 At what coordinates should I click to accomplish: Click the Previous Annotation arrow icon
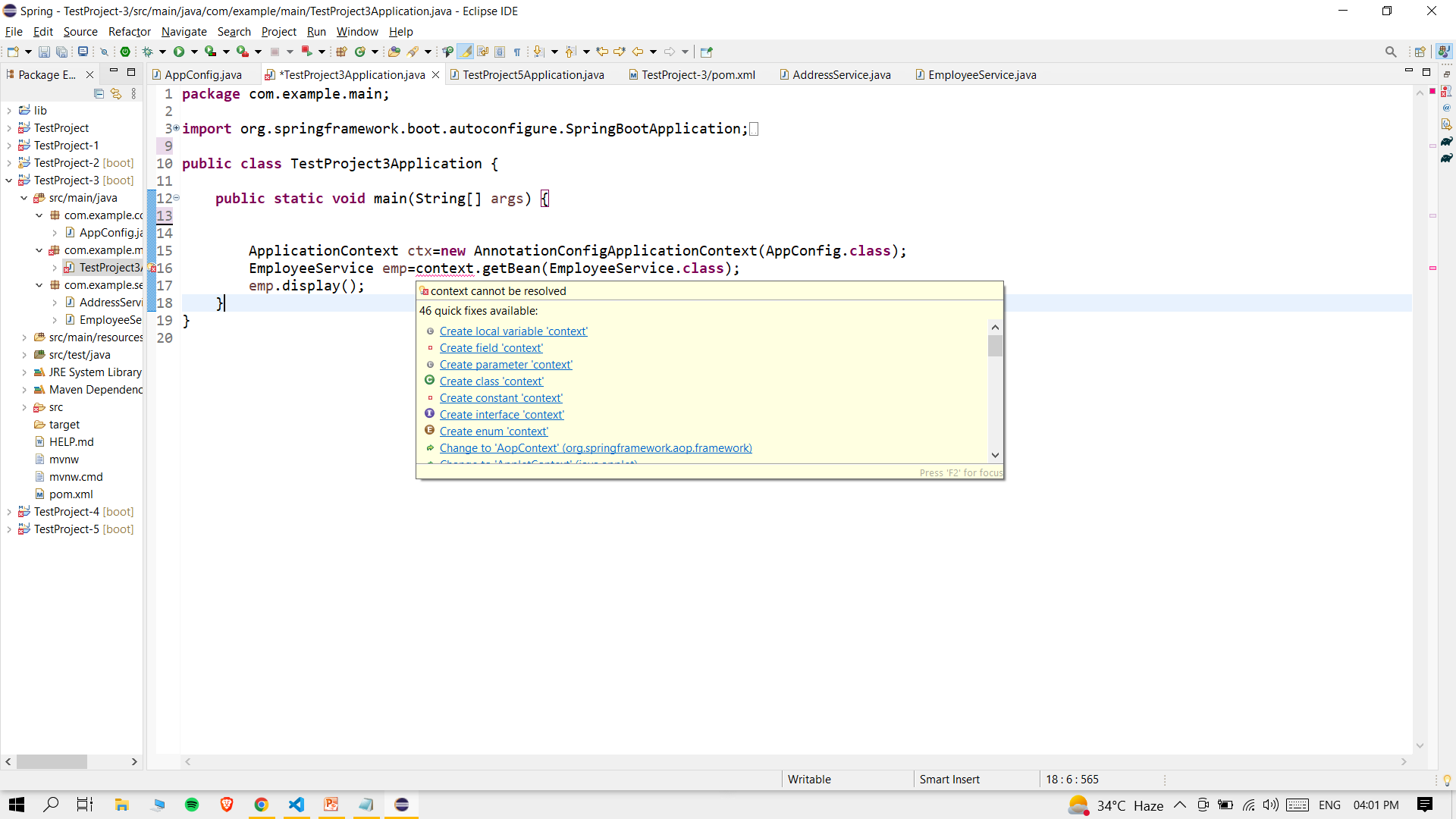[570, 52]
